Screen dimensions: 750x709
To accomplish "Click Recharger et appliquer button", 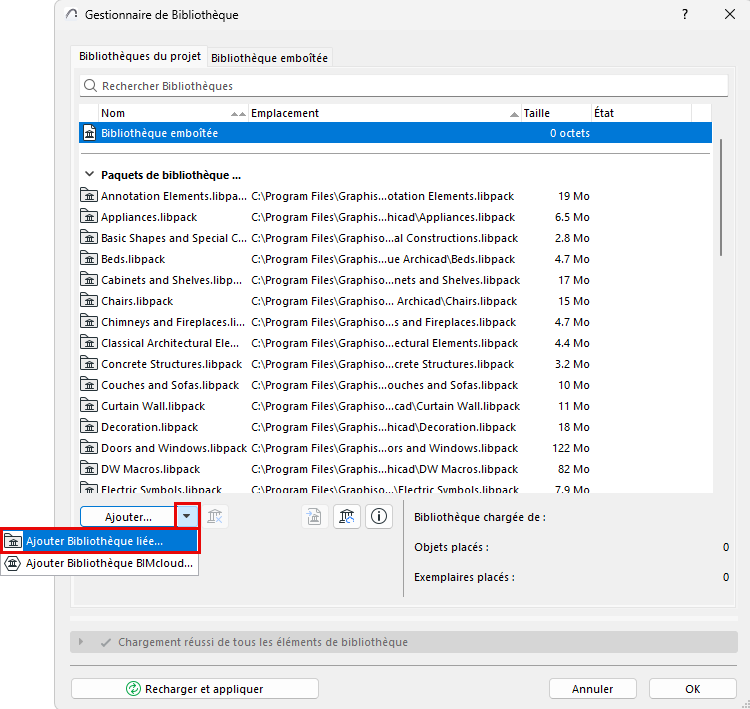I will click(x=195, y=689).
